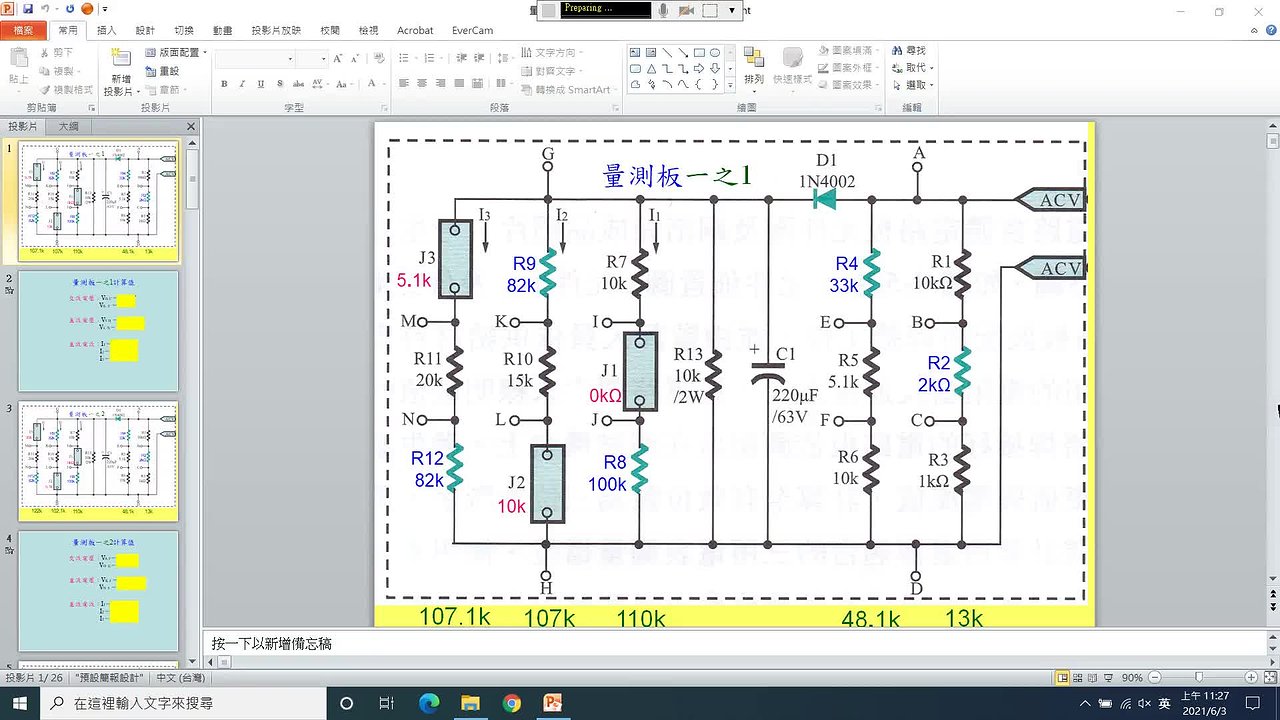The image size is (1280, 720).
Task: Open Replace (取代) dropdown
Action: tap(913, 68)
